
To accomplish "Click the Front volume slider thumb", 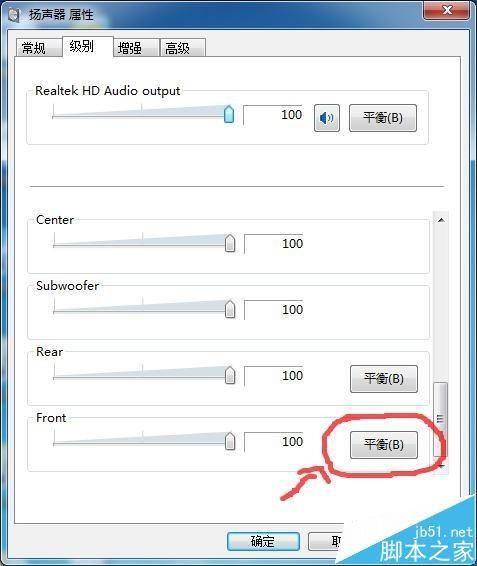I will click(x=230, y=441).
